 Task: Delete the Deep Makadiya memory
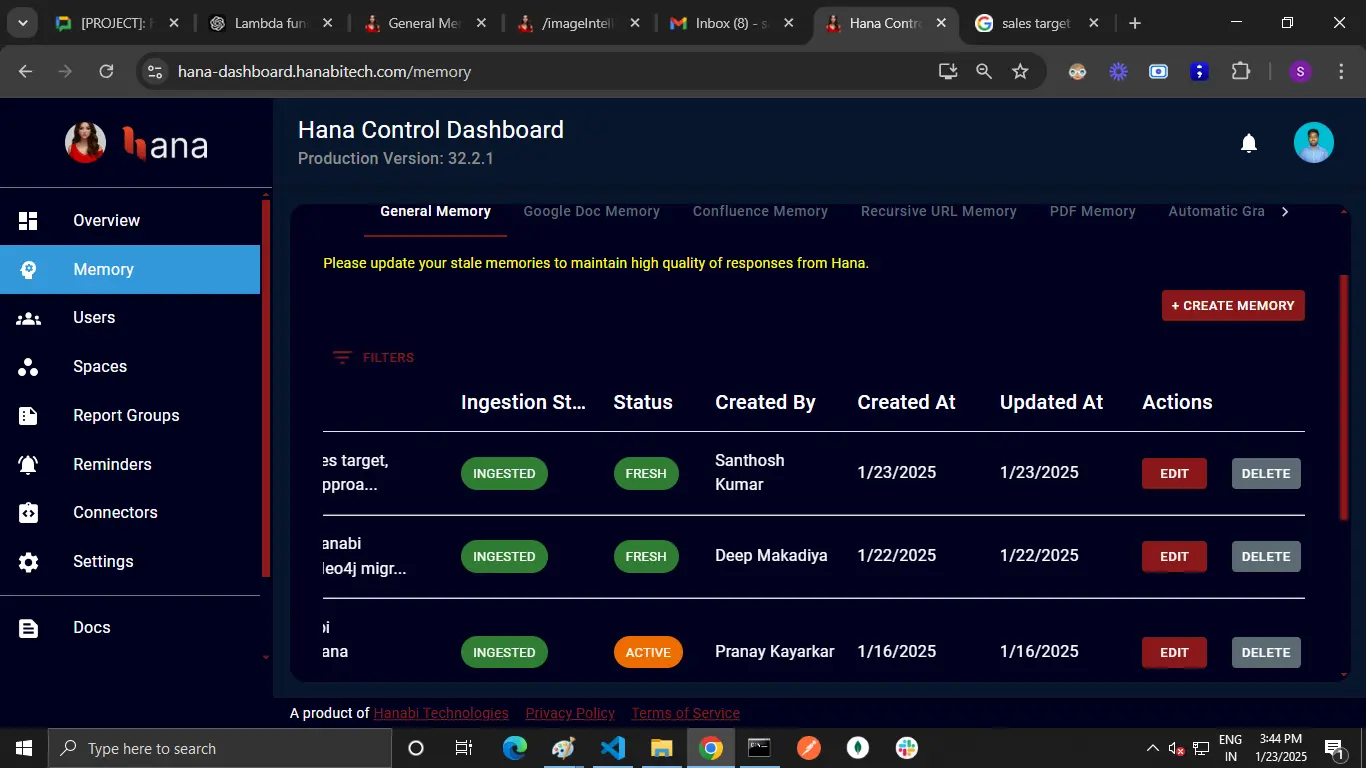click(1266, 557)
